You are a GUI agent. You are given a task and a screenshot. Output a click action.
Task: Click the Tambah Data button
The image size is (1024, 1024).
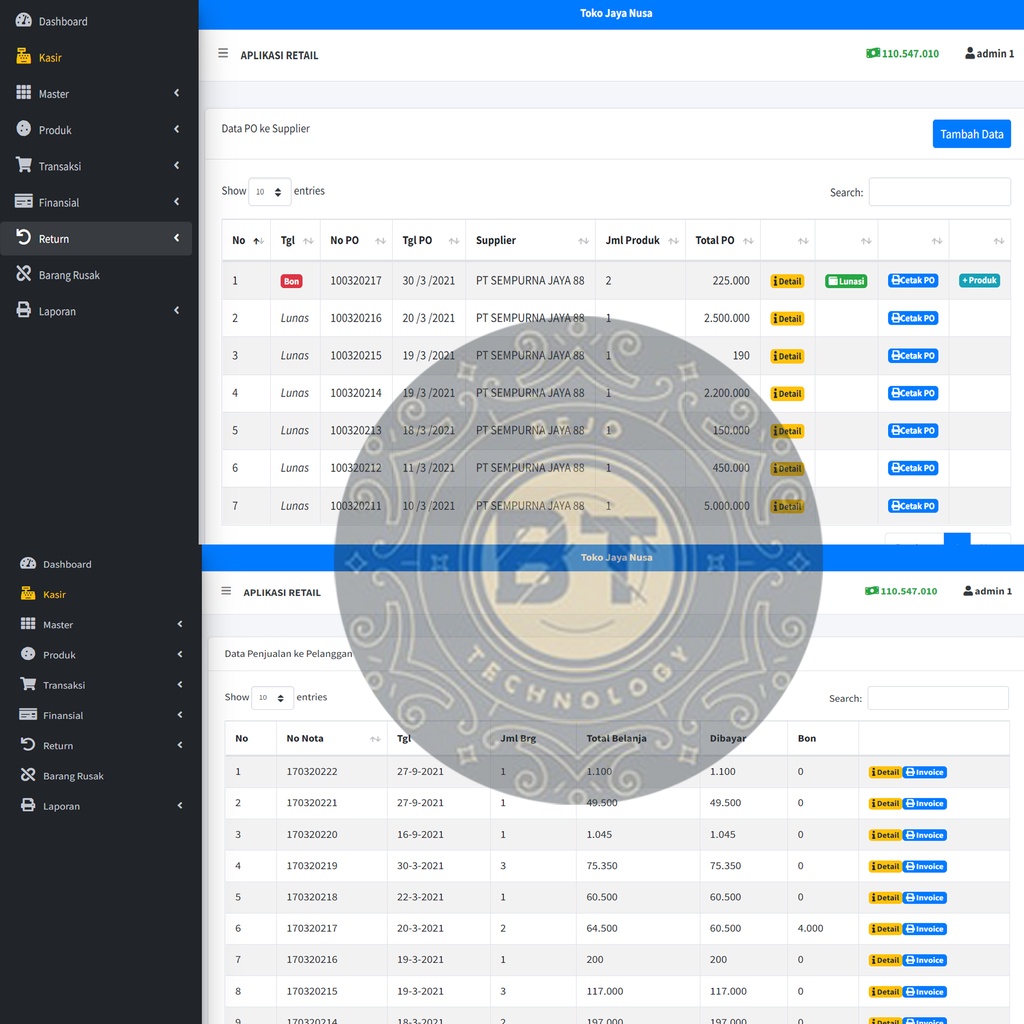[x=971, y=134]
